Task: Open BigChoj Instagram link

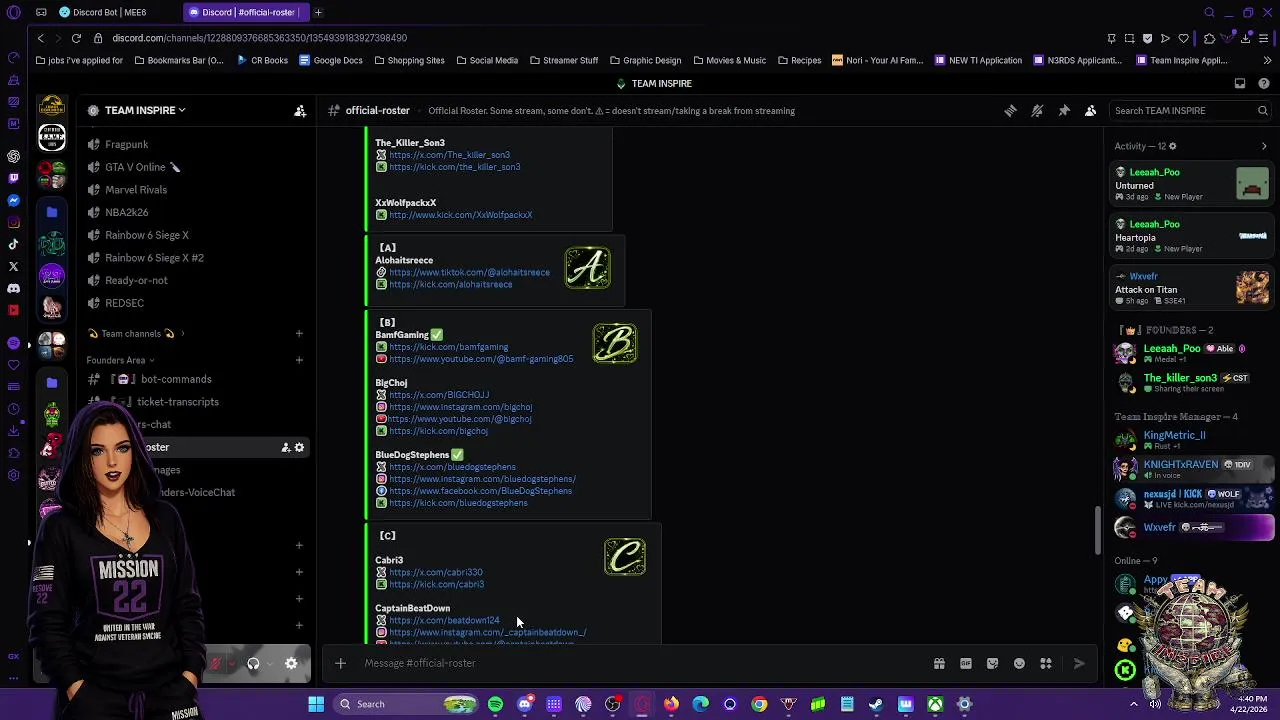Action: tap(460, 407)
